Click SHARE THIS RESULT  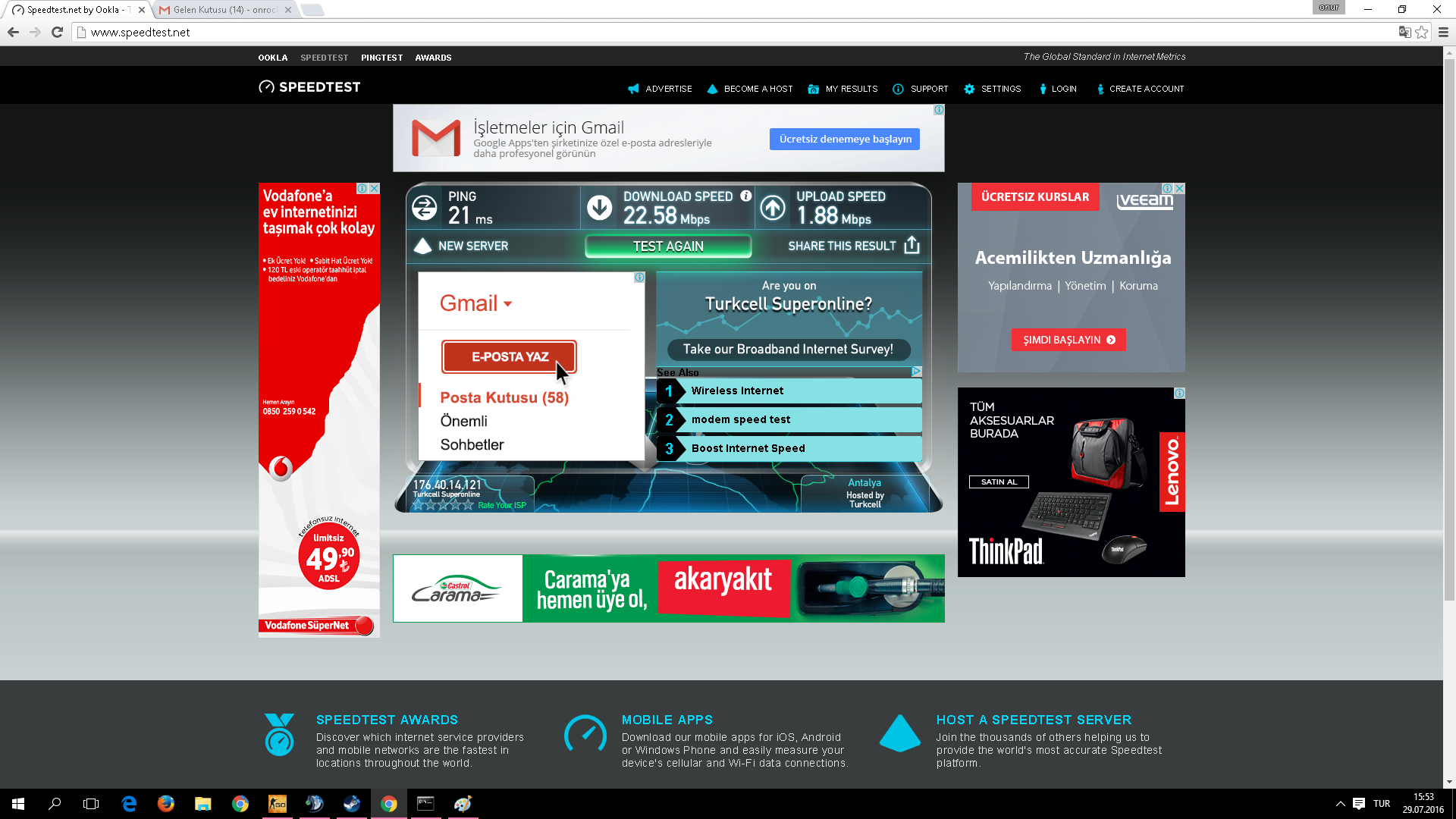pyautogui.click(x=842, y=246)
